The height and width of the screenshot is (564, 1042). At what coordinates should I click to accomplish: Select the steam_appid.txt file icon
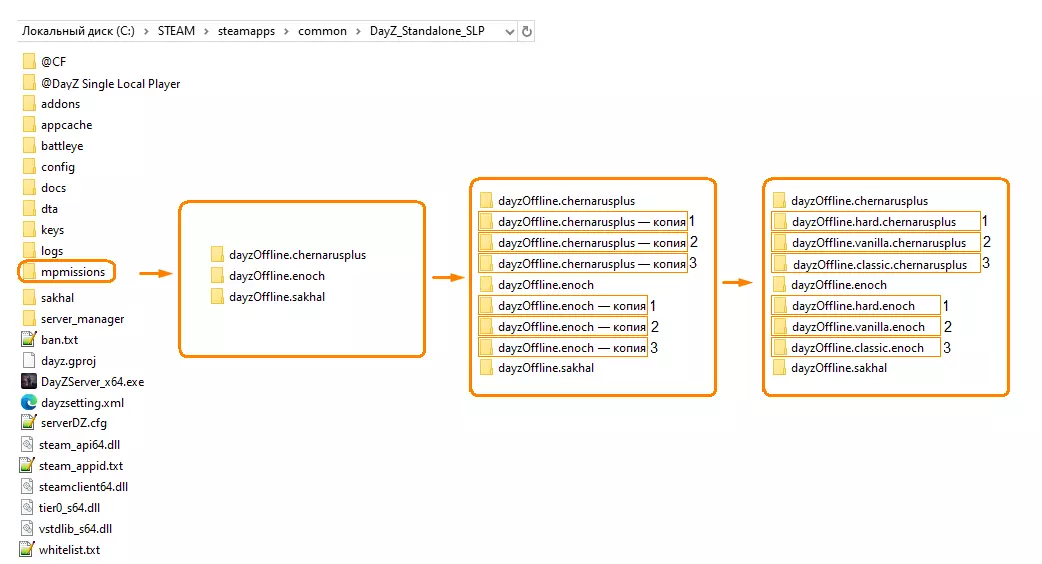tap(27, 466)
